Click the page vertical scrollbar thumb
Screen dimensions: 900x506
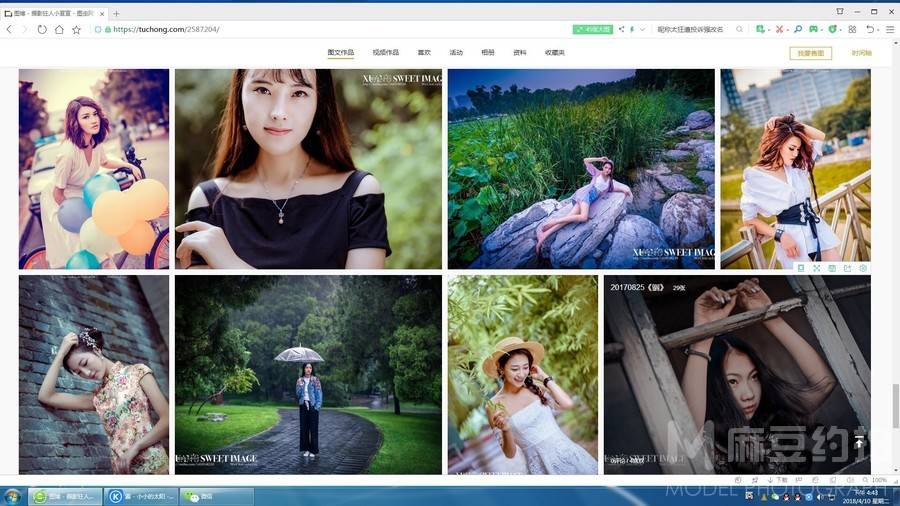click(895, 406)
